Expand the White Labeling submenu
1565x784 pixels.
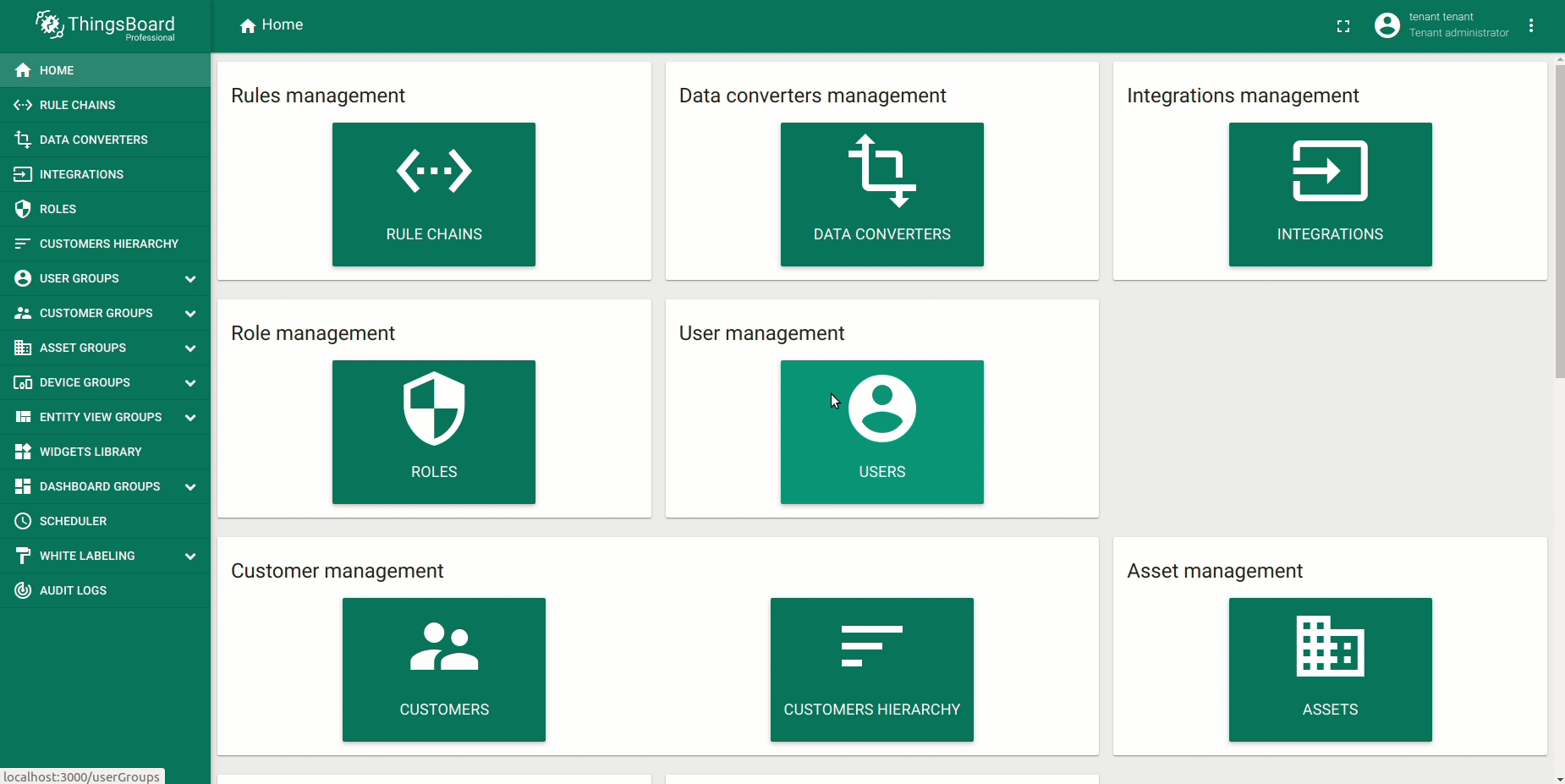click(x=190, y=556)
